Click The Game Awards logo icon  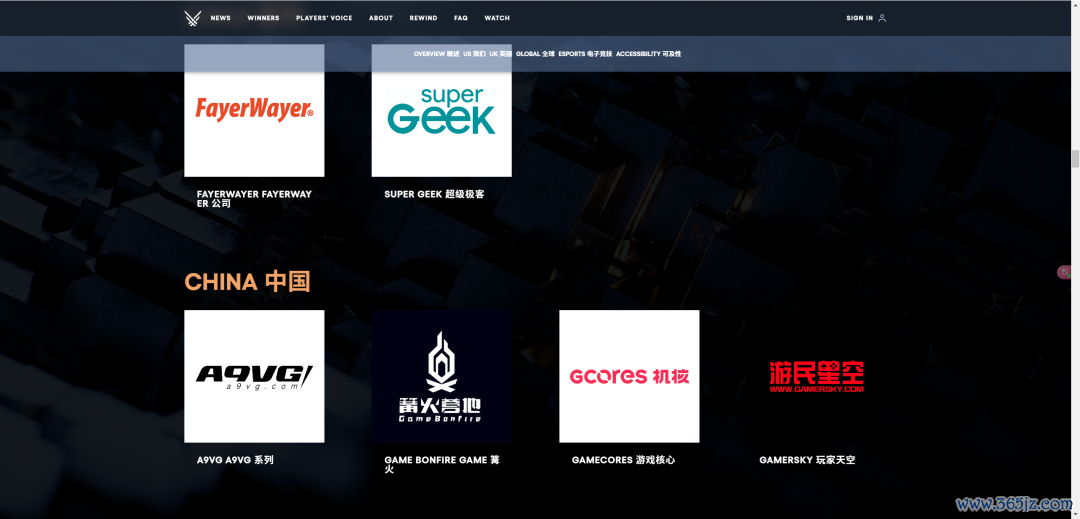[193, 18]
